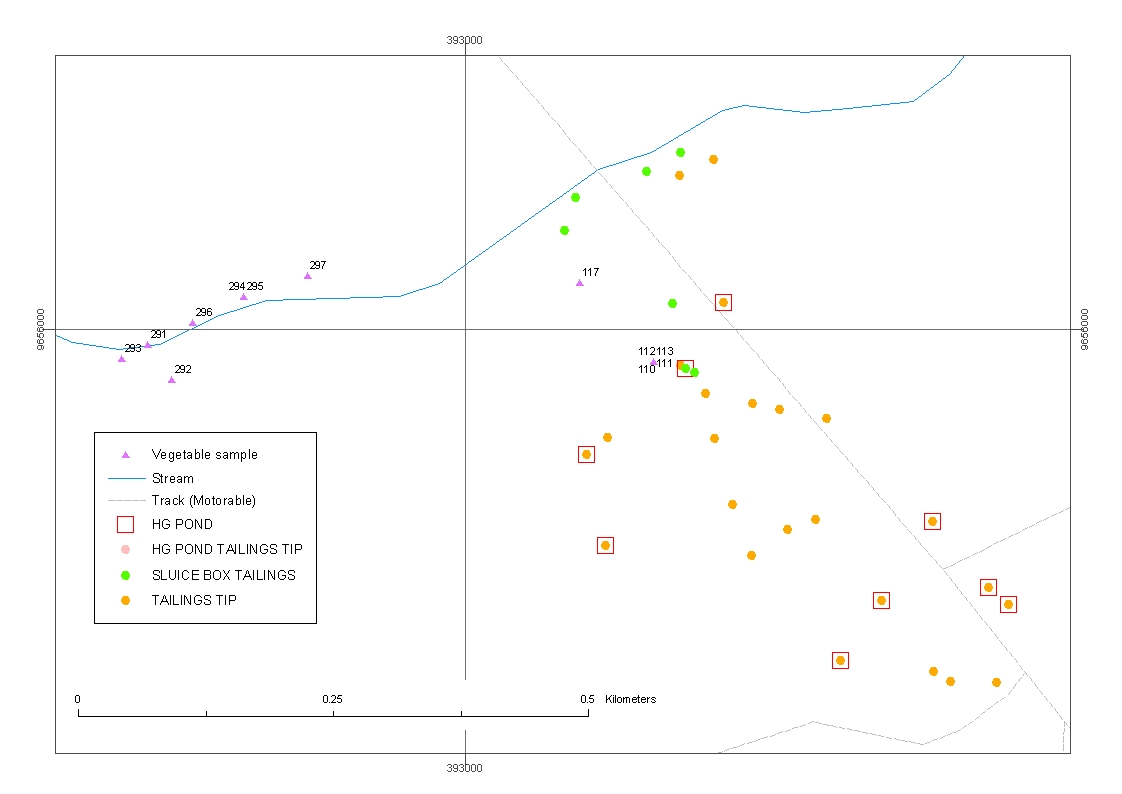Select the triangle marker labeled 292
The image size is (1122, 794).
[172, 380]
